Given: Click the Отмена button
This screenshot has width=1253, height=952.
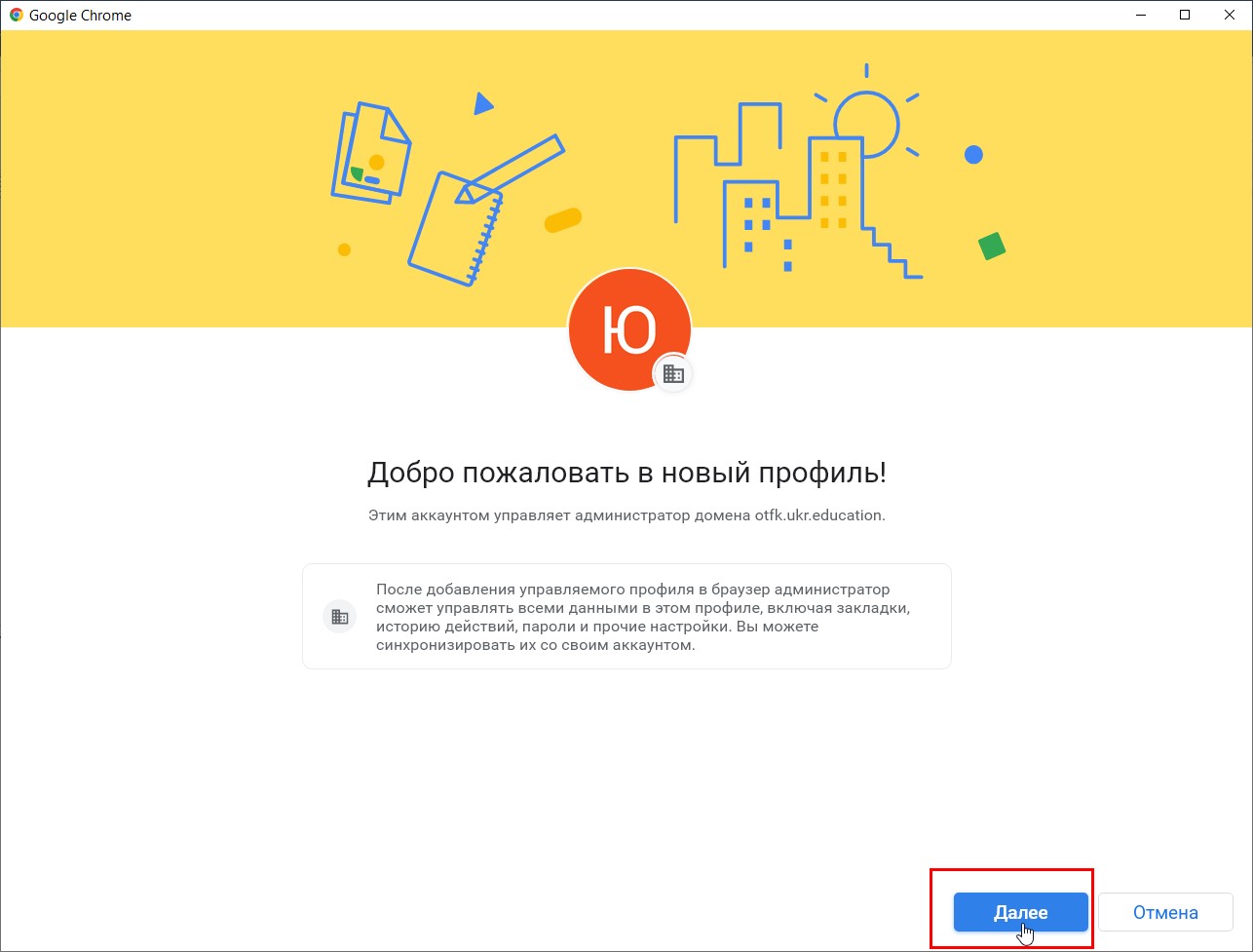Looking at the screenshot, I should click(x=1165, y=912).
